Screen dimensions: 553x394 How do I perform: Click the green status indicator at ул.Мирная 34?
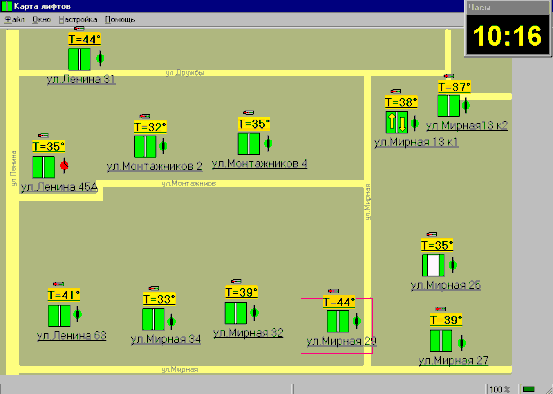(x=171, y=321)
